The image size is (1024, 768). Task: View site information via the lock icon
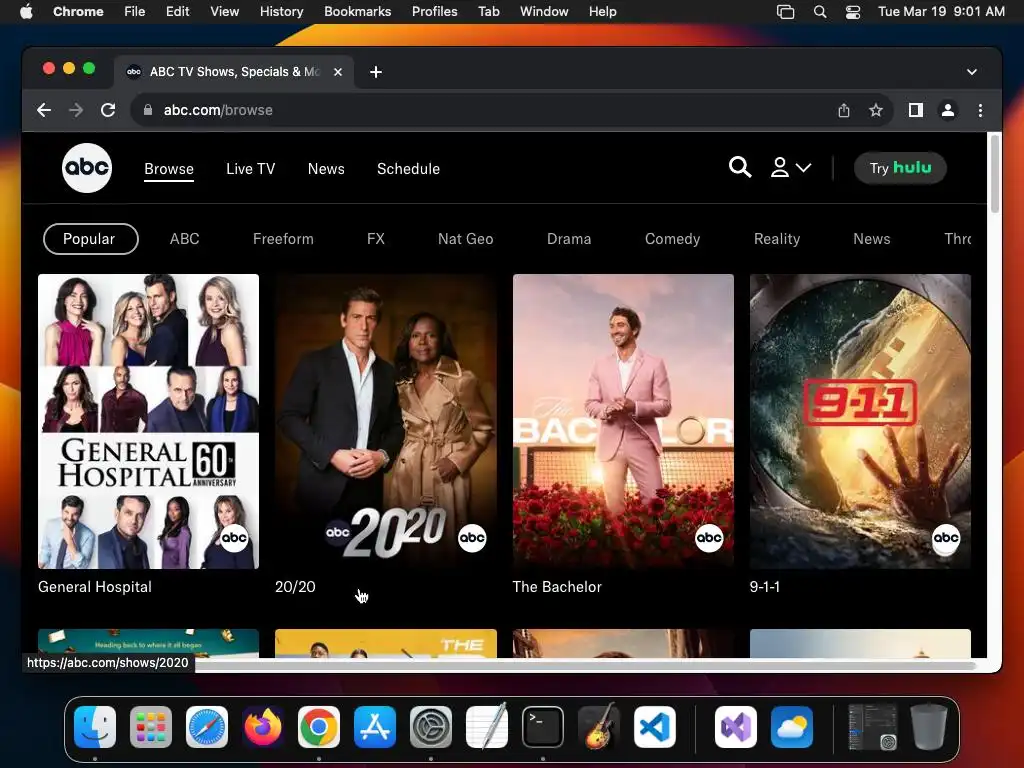148,110
